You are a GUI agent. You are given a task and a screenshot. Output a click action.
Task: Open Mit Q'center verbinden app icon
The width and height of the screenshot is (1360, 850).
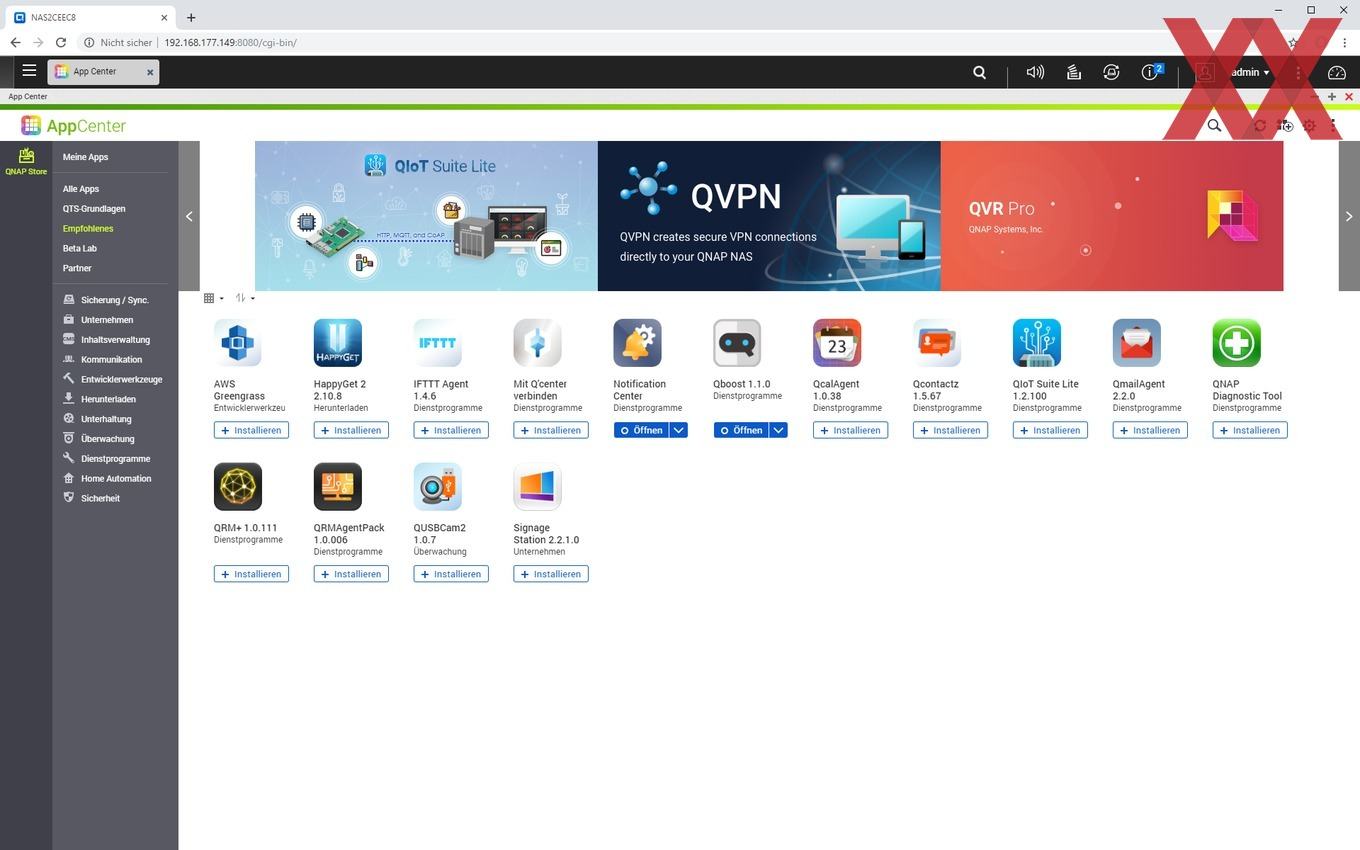(x=538, y=343)
